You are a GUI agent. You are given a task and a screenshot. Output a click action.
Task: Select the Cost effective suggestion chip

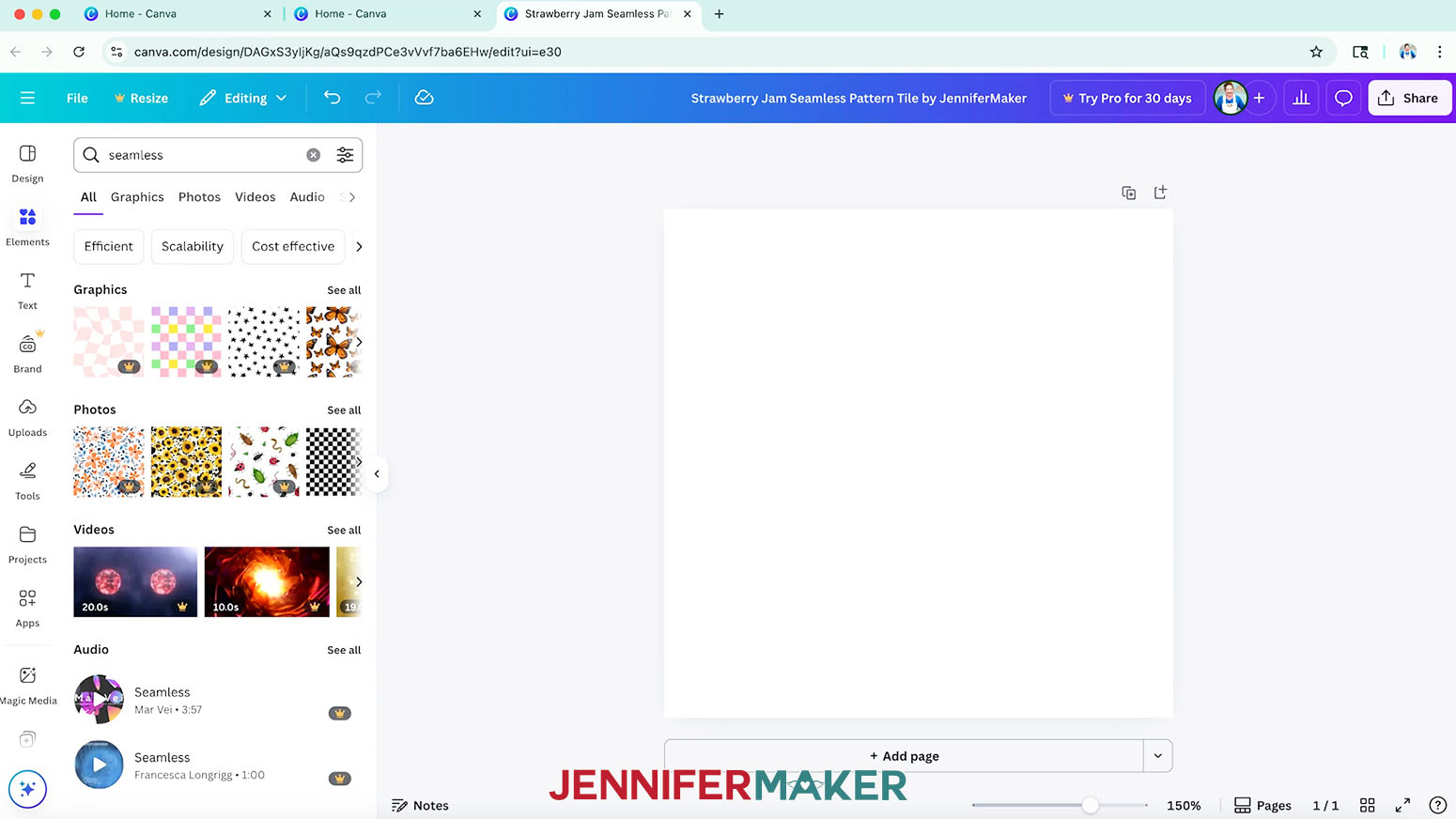293,246
